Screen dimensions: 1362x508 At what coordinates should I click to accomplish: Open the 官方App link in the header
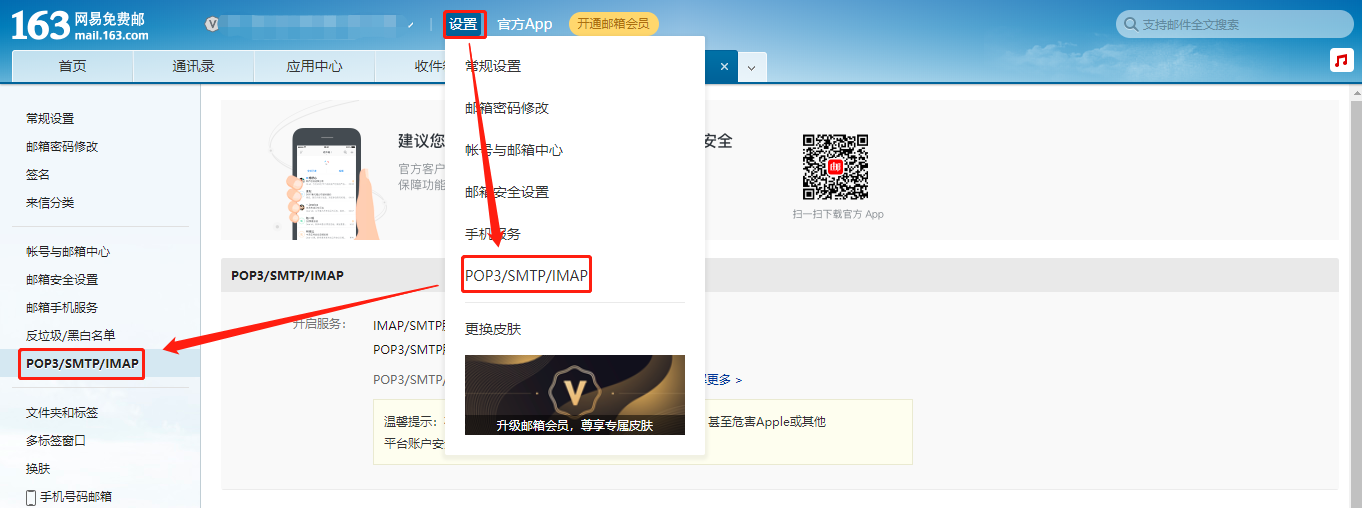click(x=525, y=24)
